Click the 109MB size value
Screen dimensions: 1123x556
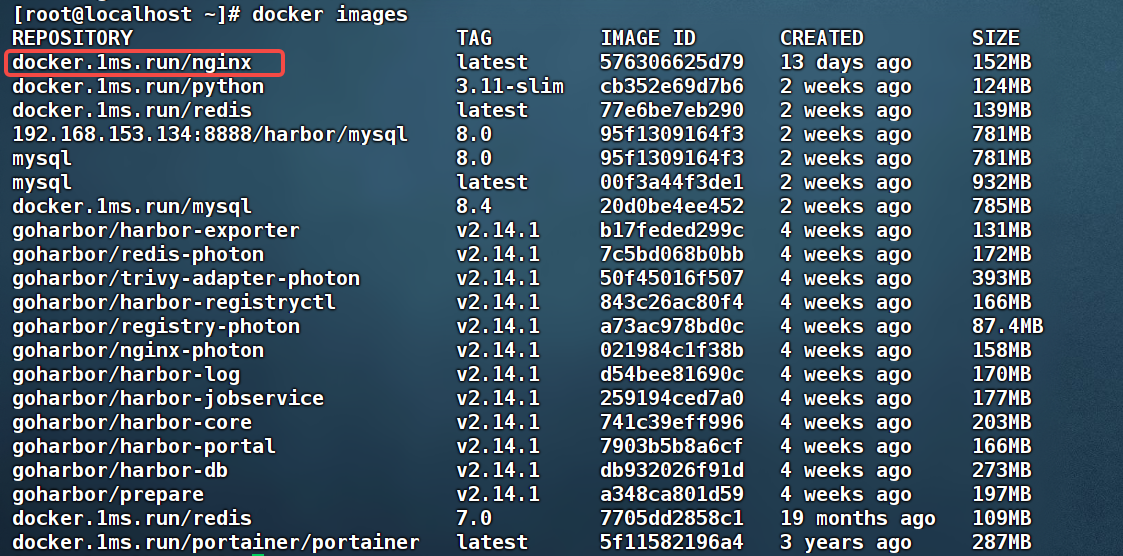pyautogui.click(x=1001, y=519)
